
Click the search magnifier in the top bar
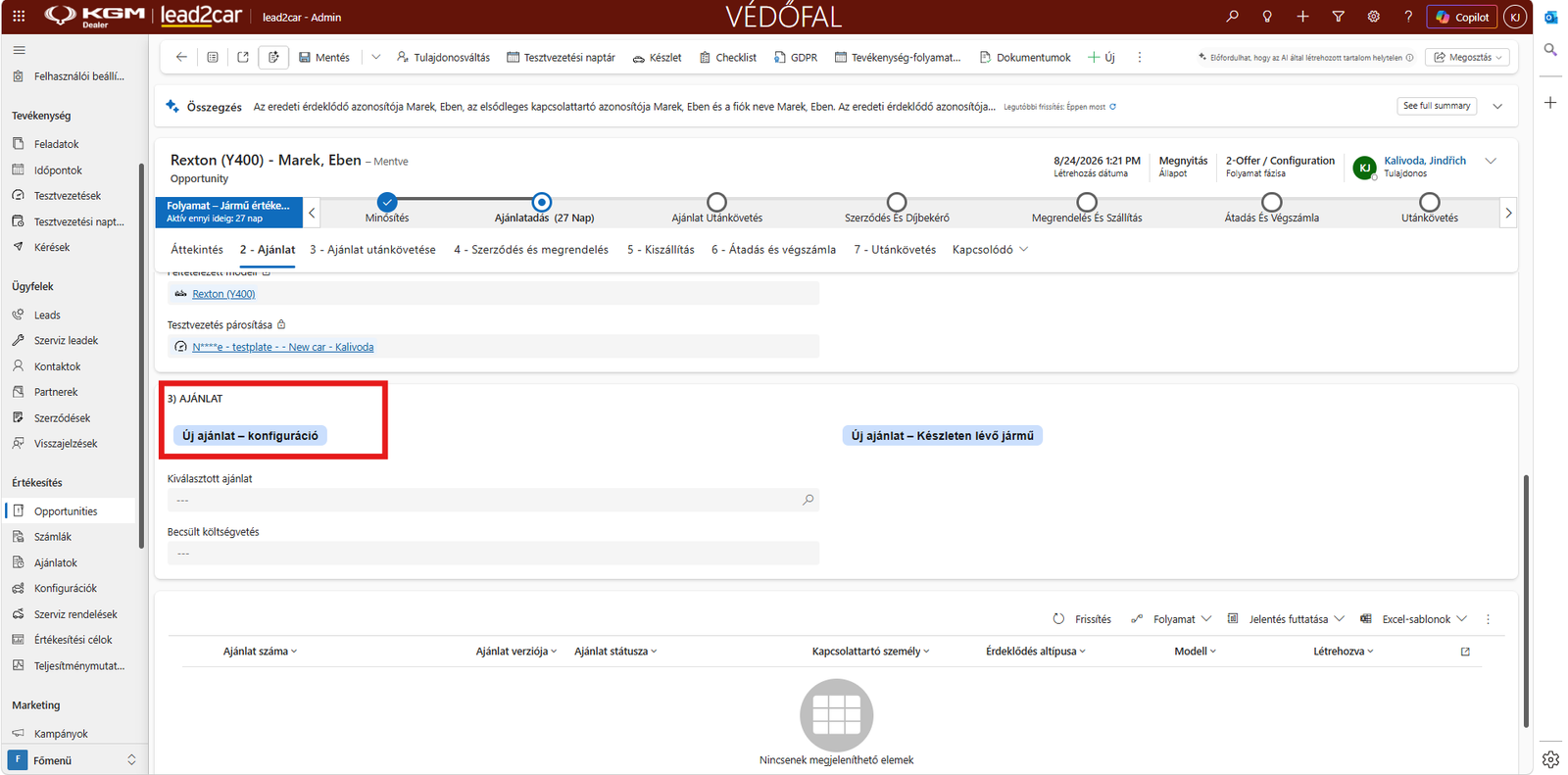click(x=1232, y=17)
